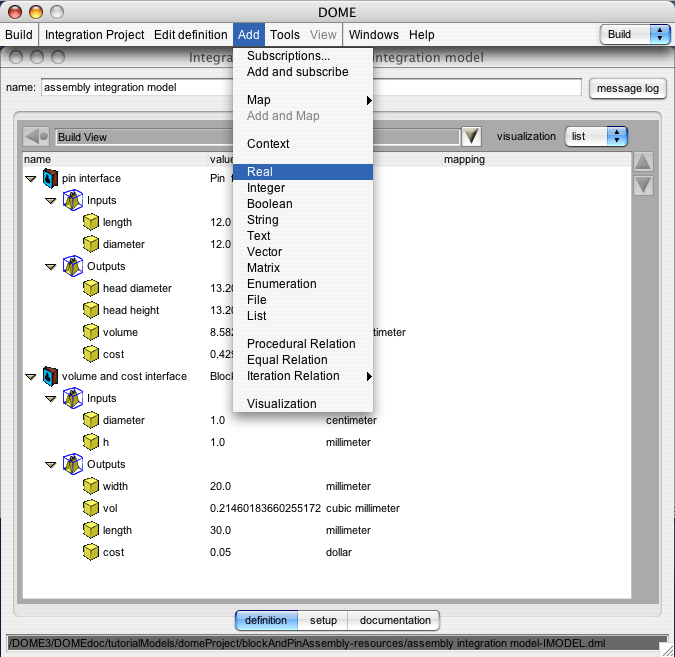
Task: Click the cube icon for cost under pin interface
Action: (91, 354)
